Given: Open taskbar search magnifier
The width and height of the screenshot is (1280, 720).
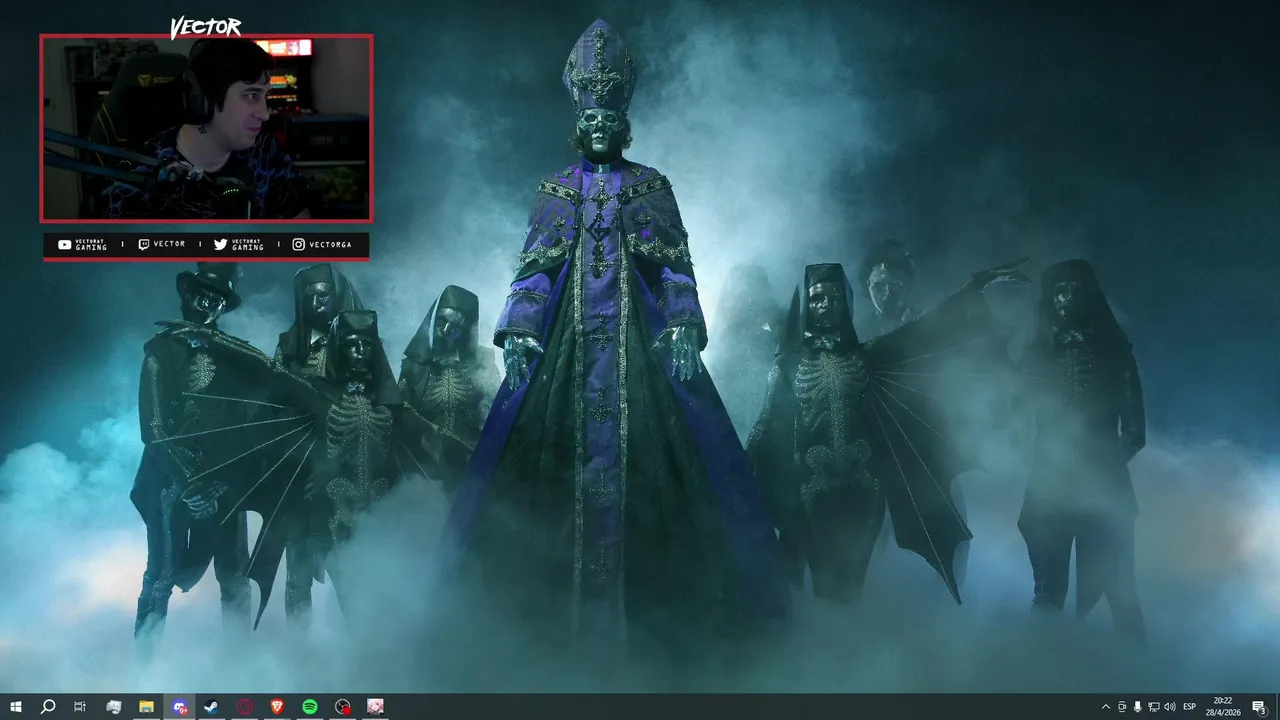Looking at the screenshot, I should (47, 706).
